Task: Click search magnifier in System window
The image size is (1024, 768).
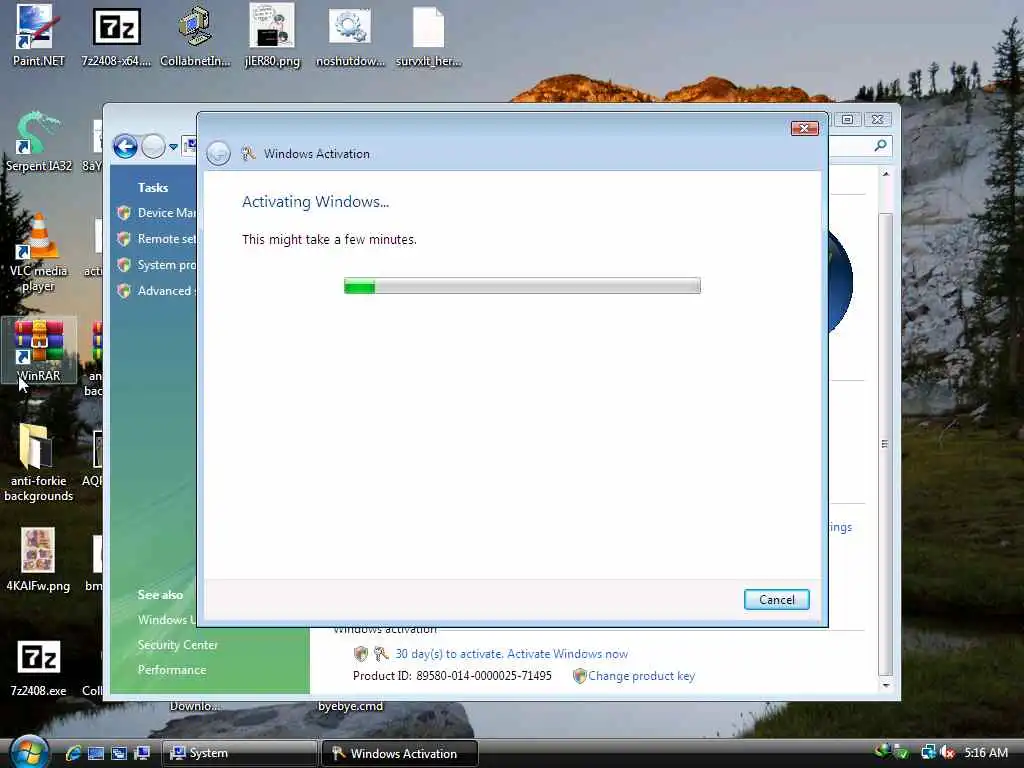Action: tap(880, 145)
